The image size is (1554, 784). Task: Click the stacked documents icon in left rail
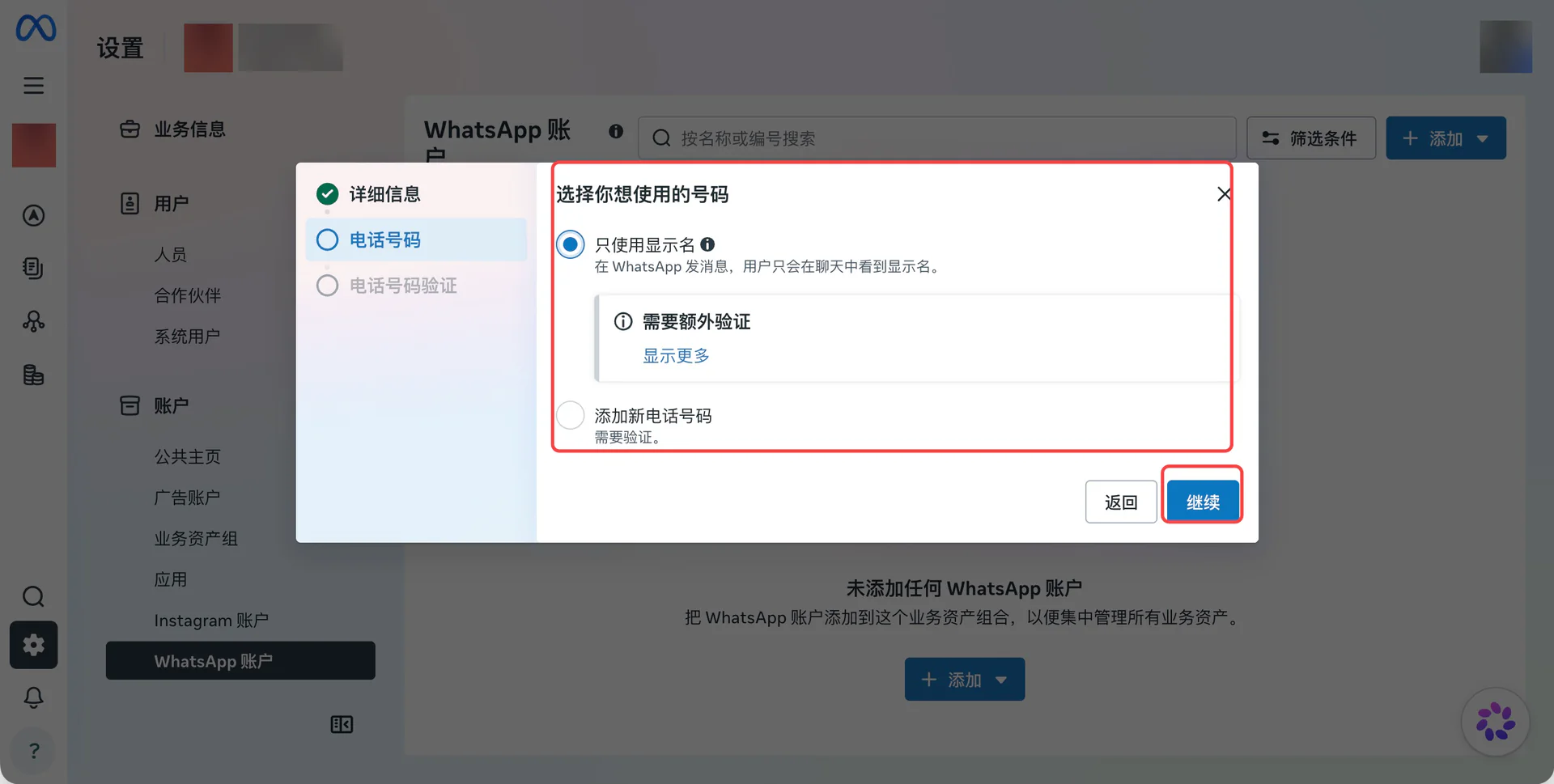(33, 268)
